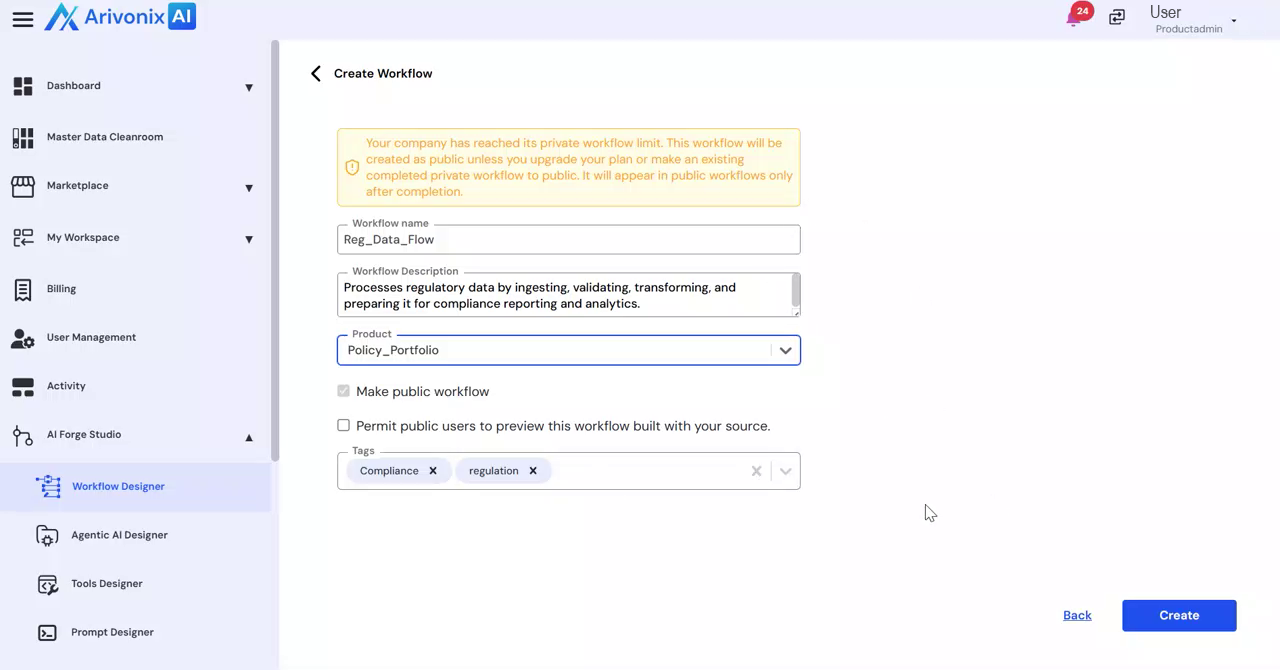This screenshot has width=1280, height=670.
Task: Expand the Product dropdown
Action: (785, 351)
